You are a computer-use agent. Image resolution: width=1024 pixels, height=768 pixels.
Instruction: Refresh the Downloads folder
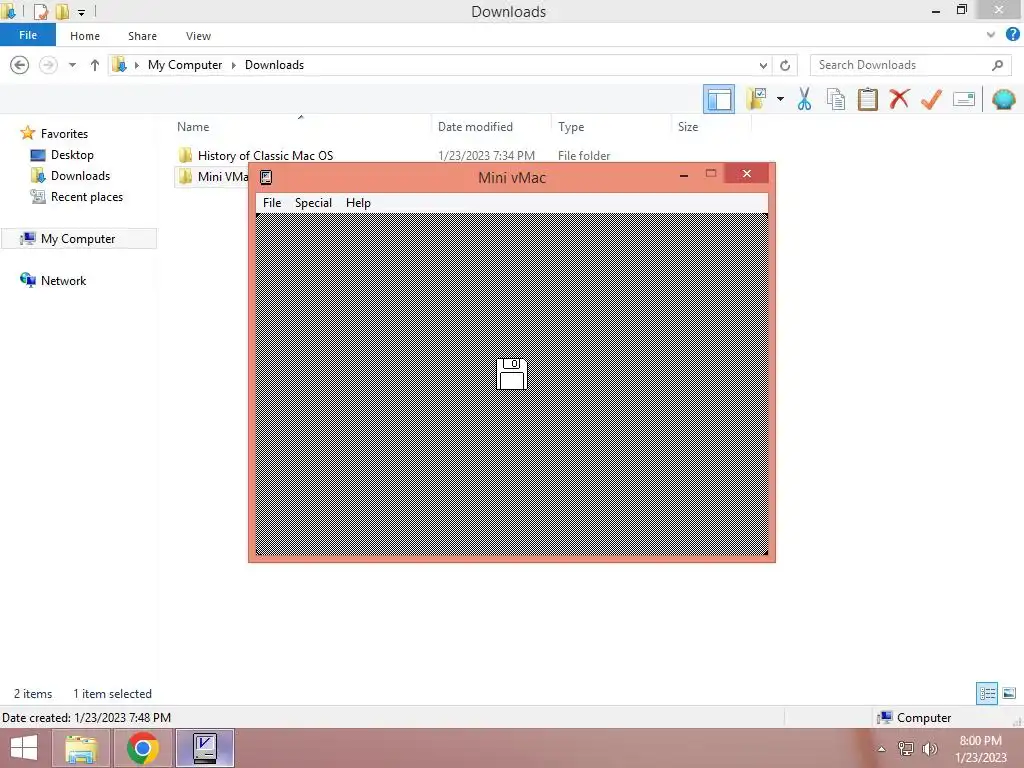tap(785, 65)
